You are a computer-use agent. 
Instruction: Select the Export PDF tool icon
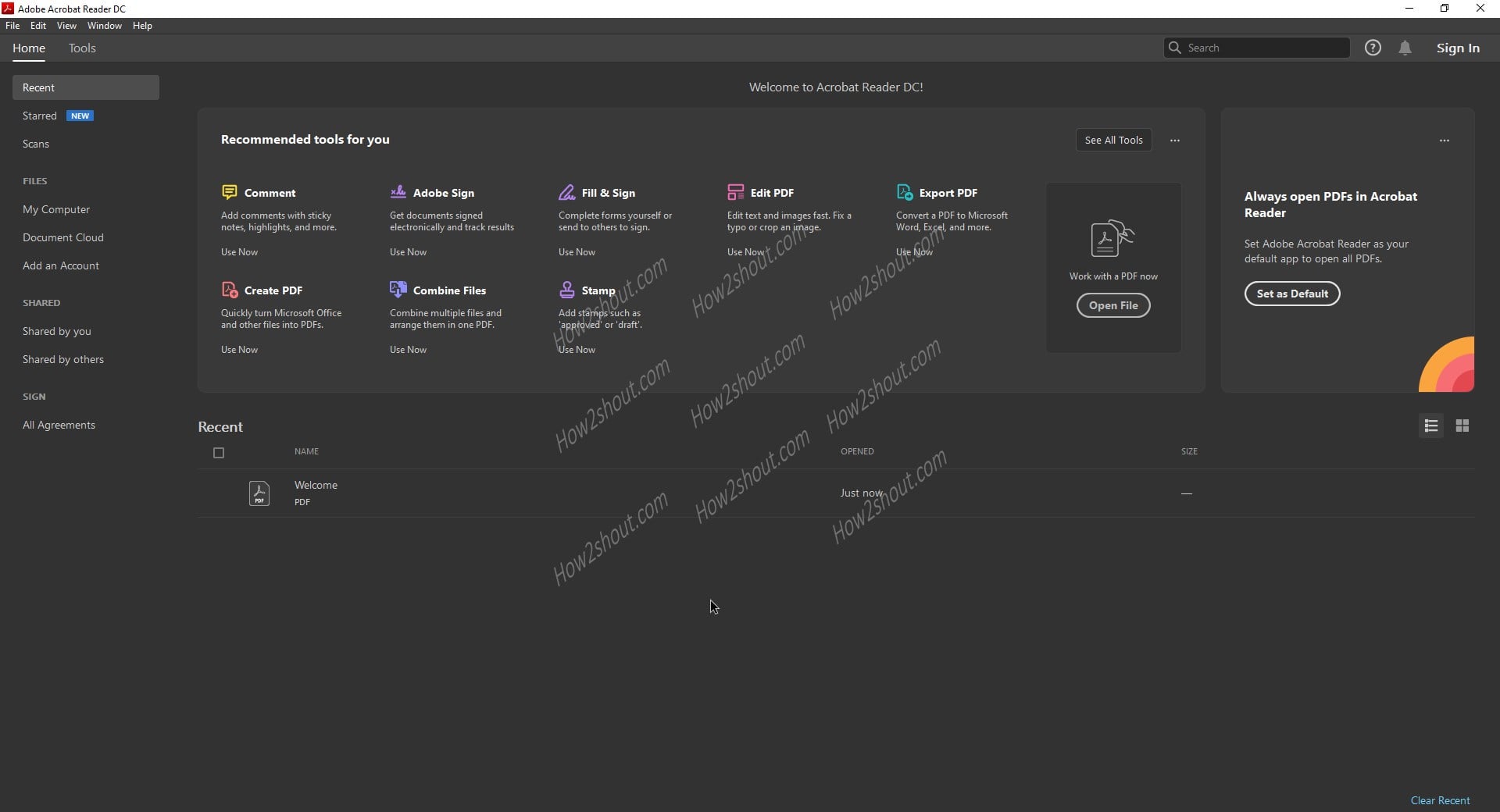[x=905, y=192]
